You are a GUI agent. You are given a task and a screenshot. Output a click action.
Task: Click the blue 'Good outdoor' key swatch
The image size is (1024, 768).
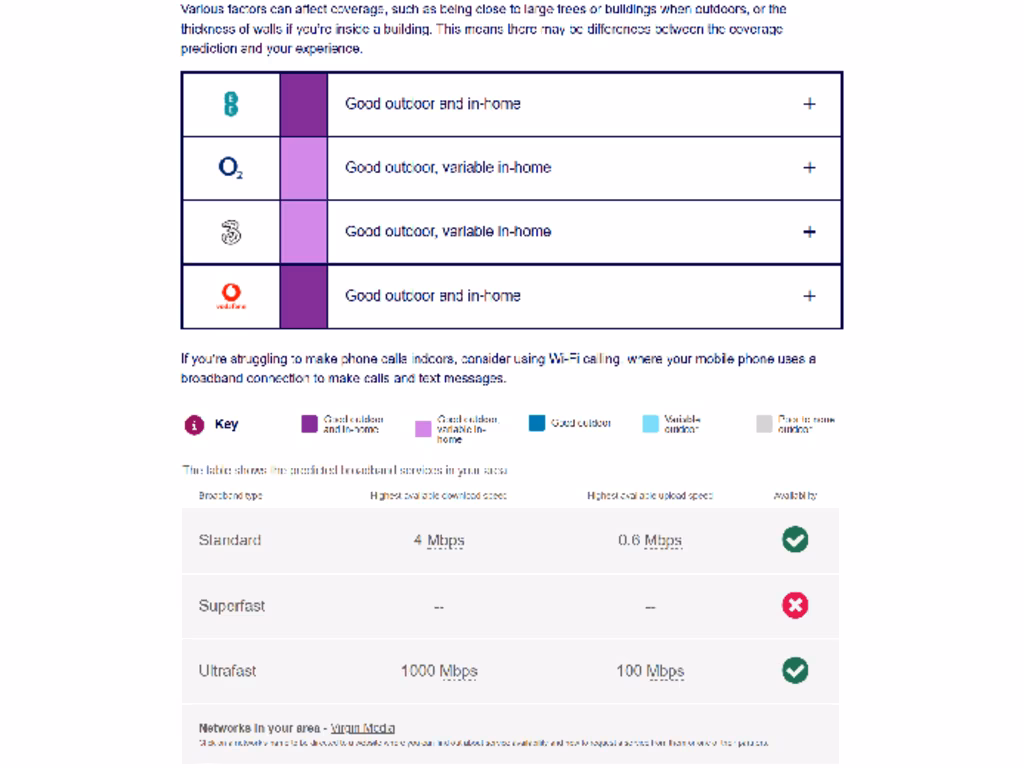(537, 423)
